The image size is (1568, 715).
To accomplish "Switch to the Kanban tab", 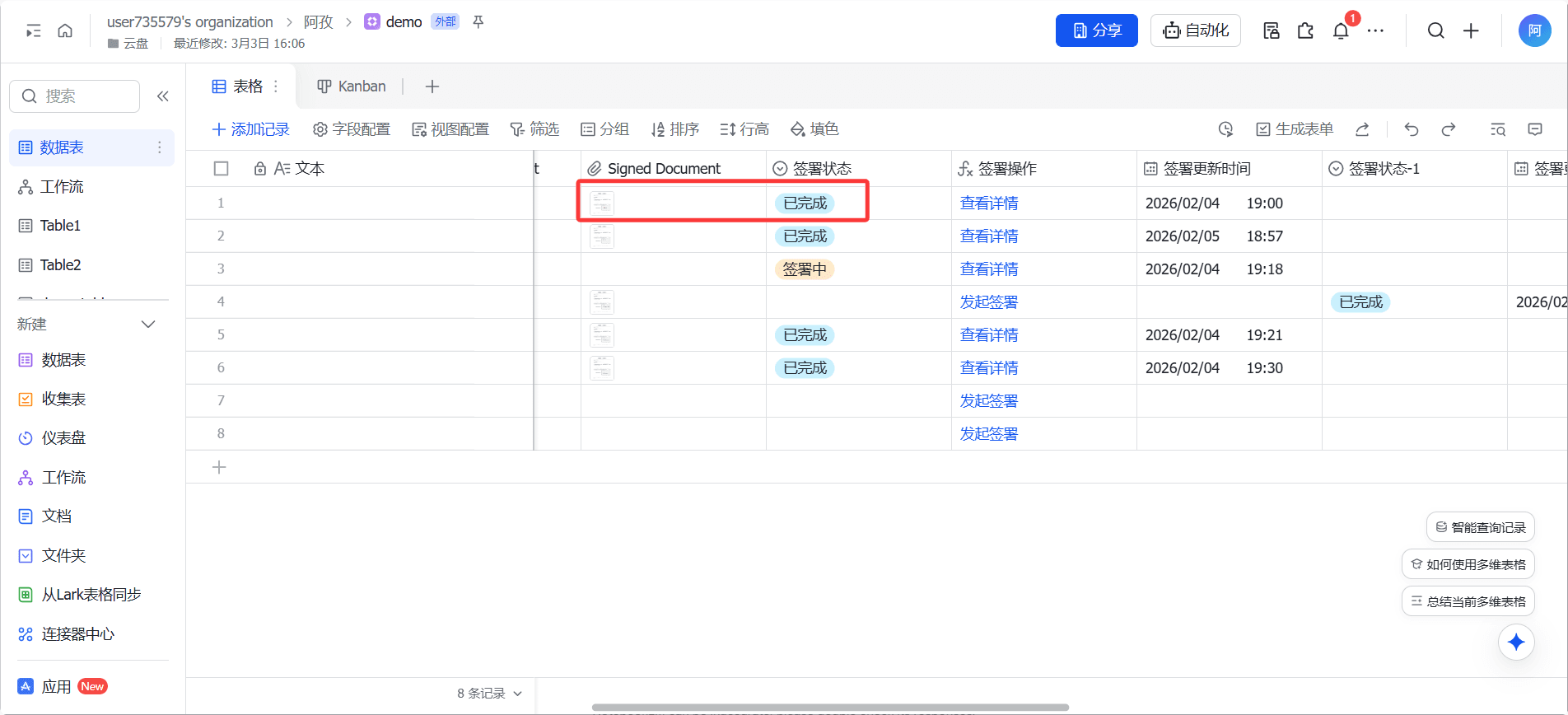I will click(x=352, y=86).
